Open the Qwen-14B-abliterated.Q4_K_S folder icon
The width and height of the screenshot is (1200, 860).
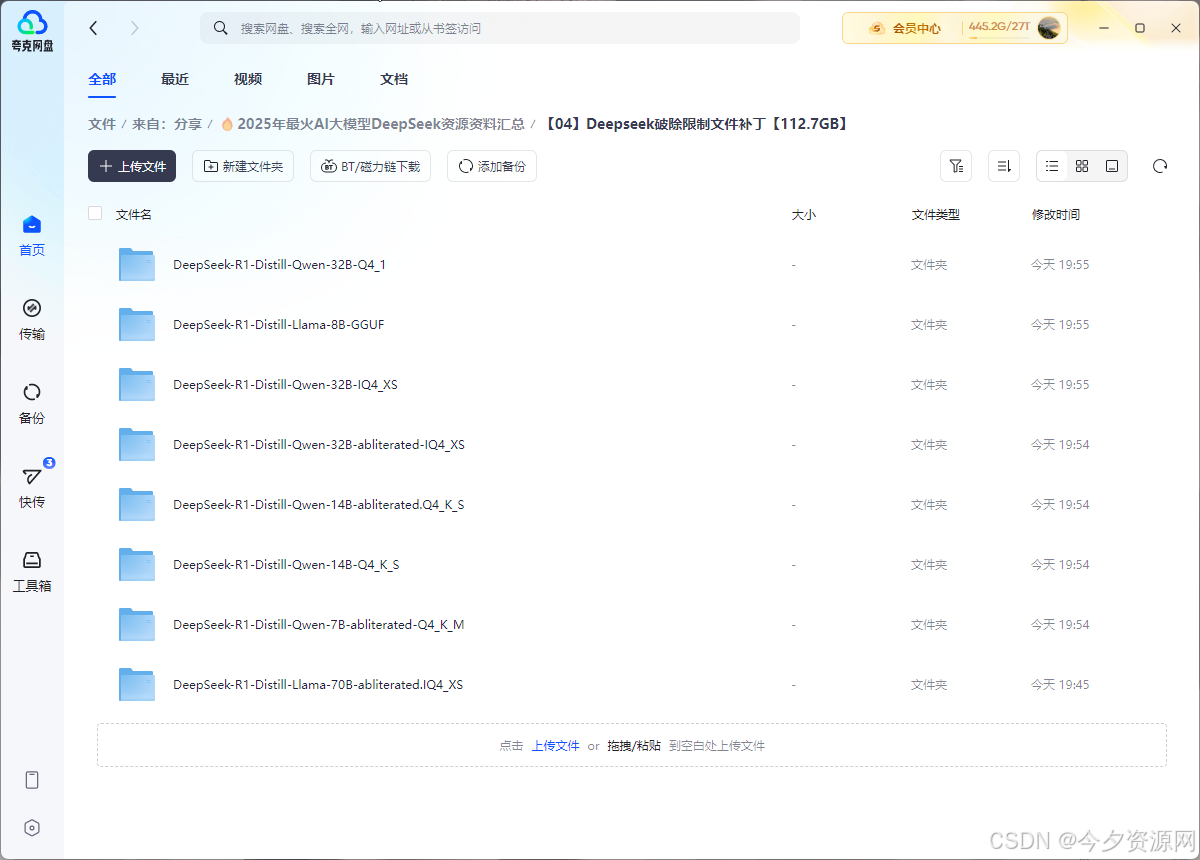137,505
